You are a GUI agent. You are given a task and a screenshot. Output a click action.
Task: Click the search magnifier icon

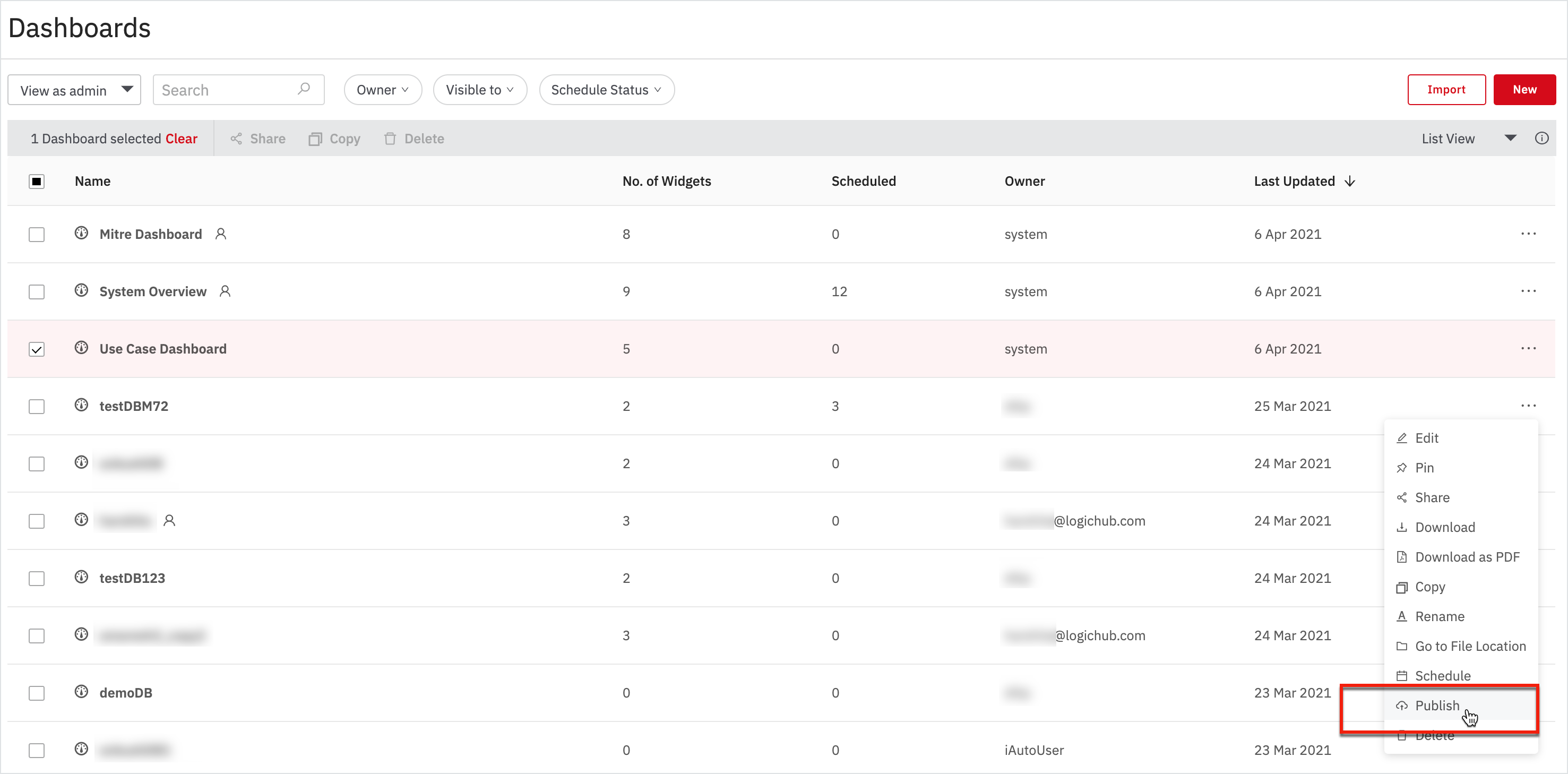304,90
